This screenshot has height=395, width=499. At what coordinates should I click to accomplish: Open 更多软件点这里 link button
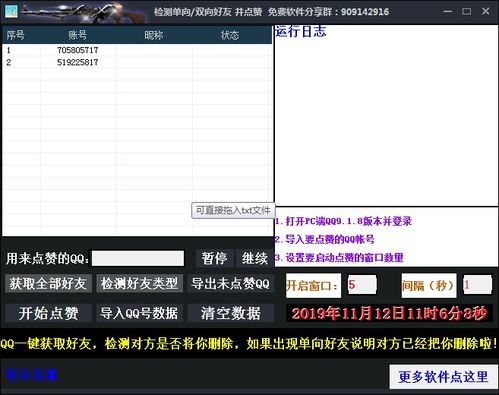(x=443, y=377)
